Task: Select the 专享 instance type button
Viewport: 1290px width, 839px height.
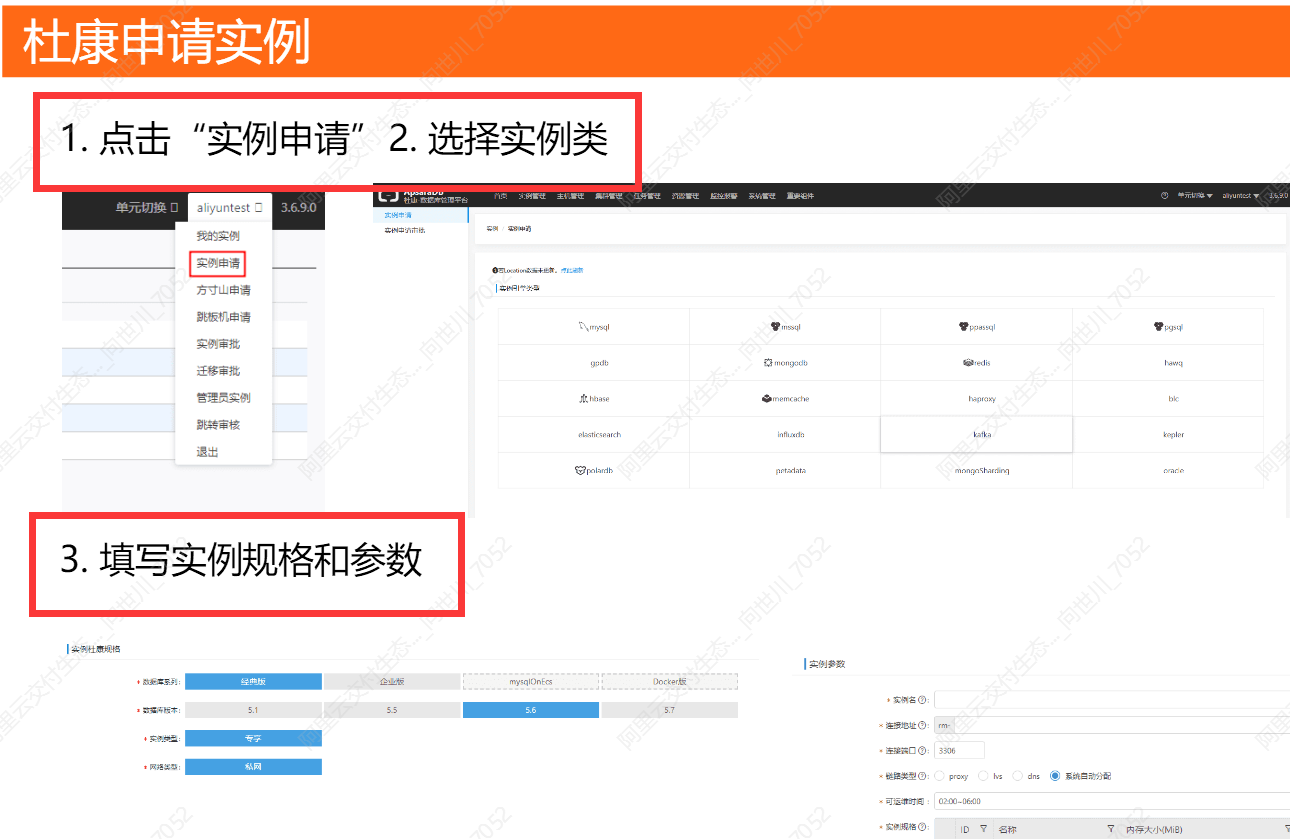Action: click(x=253, y=738)
